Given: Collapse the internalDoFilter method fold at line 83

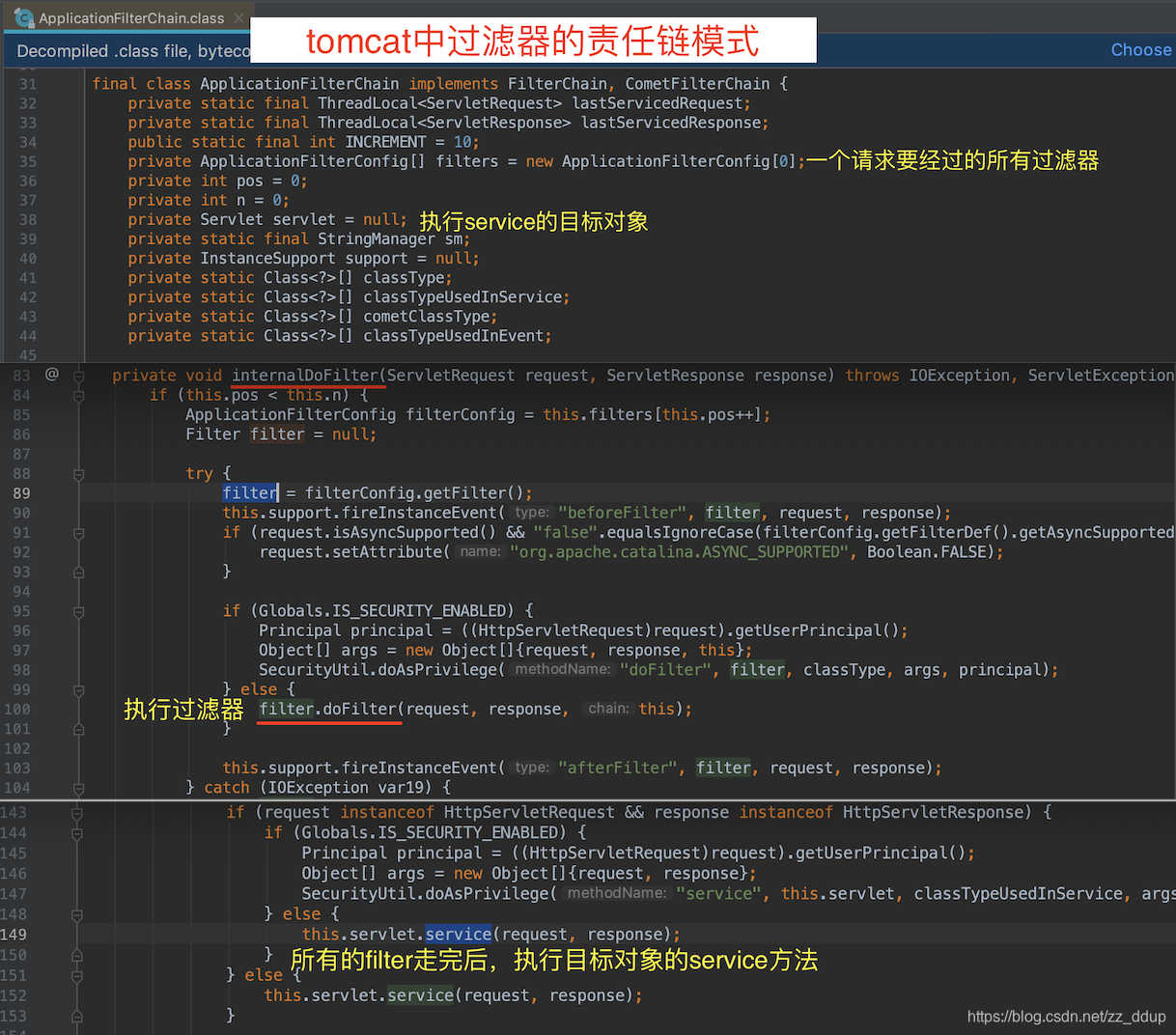Looking at the screenshot, I should pyautogui.click(x=79, y=376).
